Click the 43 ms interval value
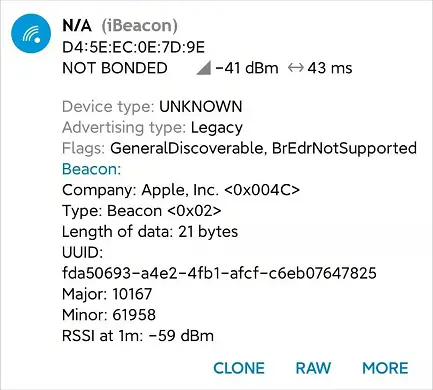 pos(330,68)
